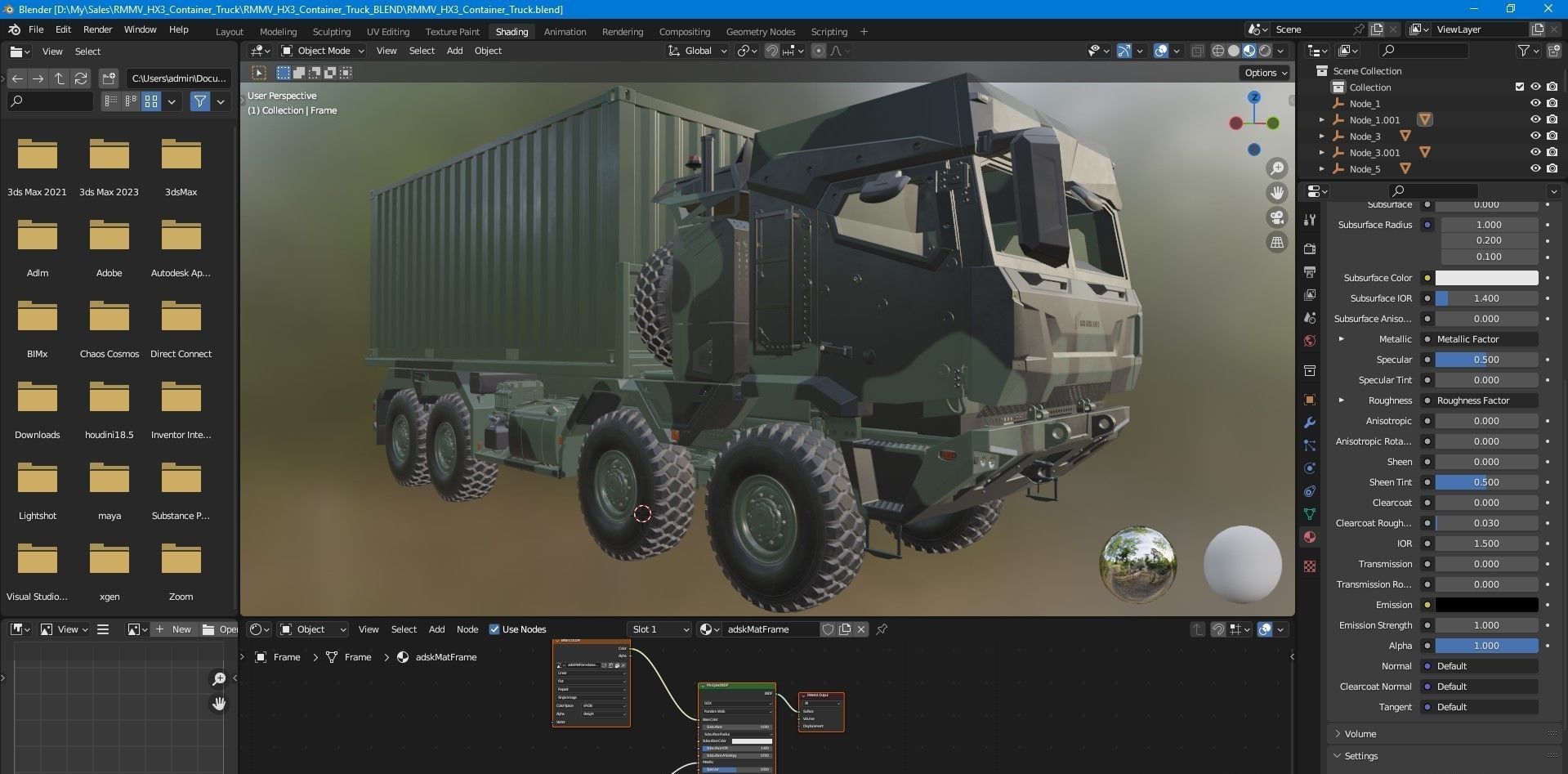Disable Node_1.001 in renders
The image size is (1568, 774).
click(x=1552, y=119)
